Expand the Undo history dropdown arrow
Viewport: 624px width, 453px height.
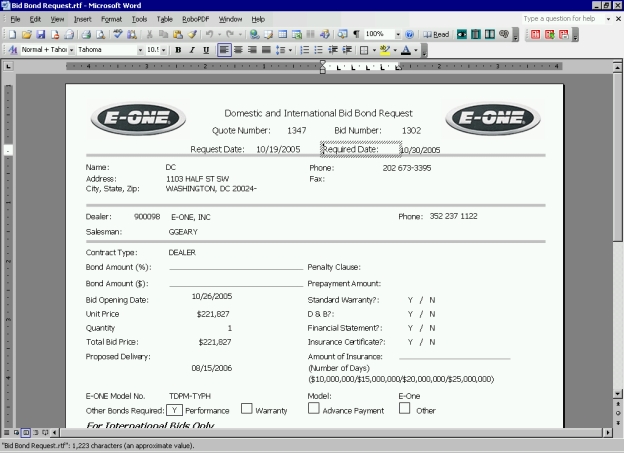click(219, 35)
